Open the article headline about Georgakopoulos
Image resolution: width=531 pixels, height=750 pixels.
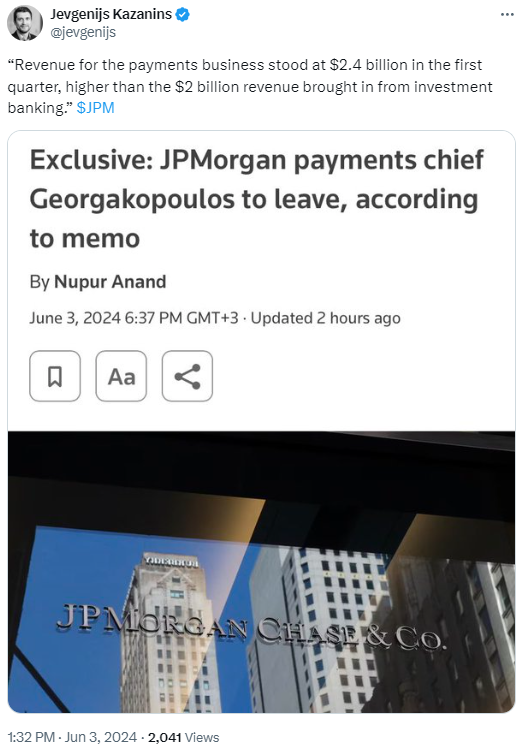tap(257, 199)
